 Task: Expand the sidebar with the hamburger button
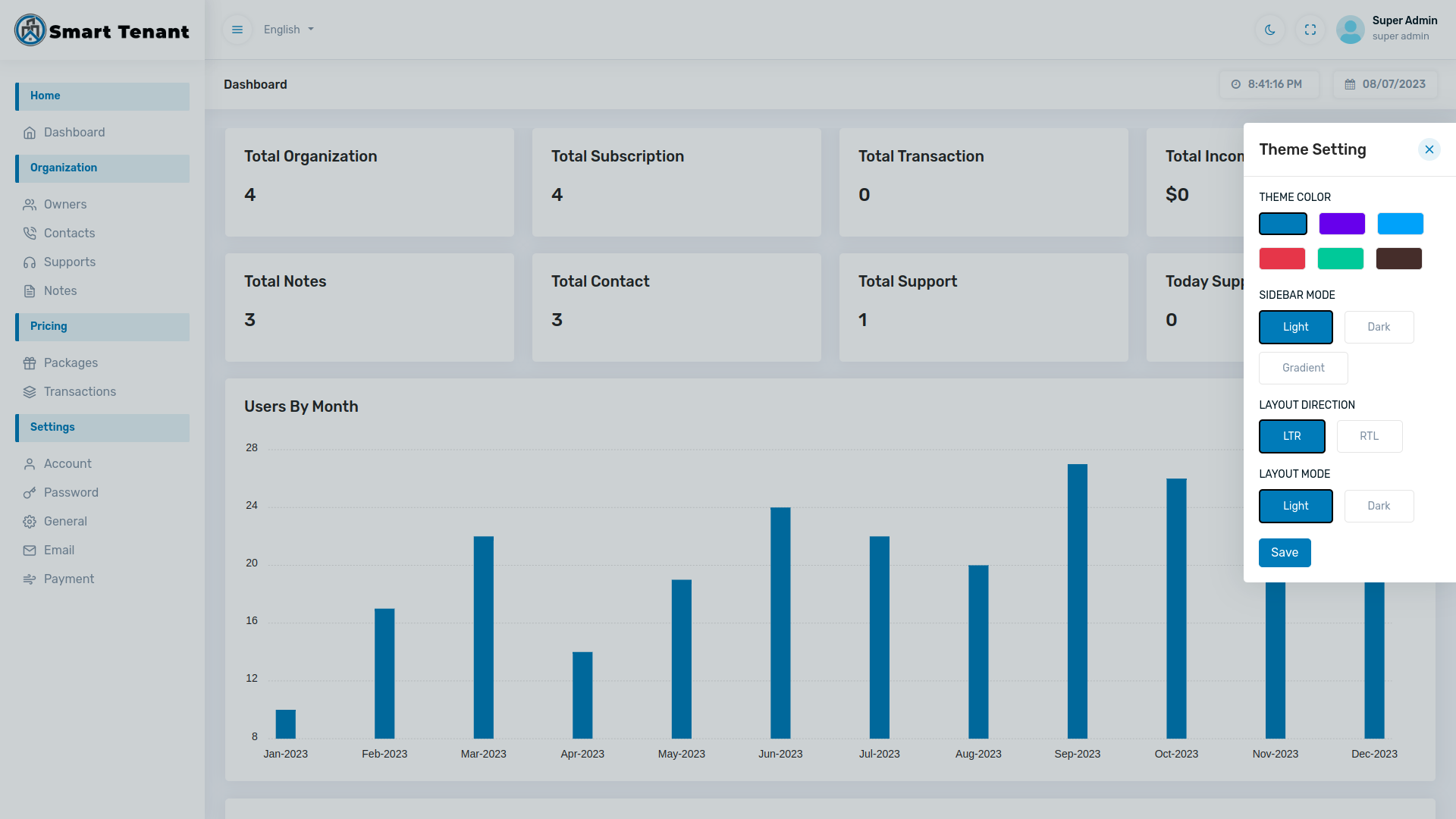coord(237,30)
